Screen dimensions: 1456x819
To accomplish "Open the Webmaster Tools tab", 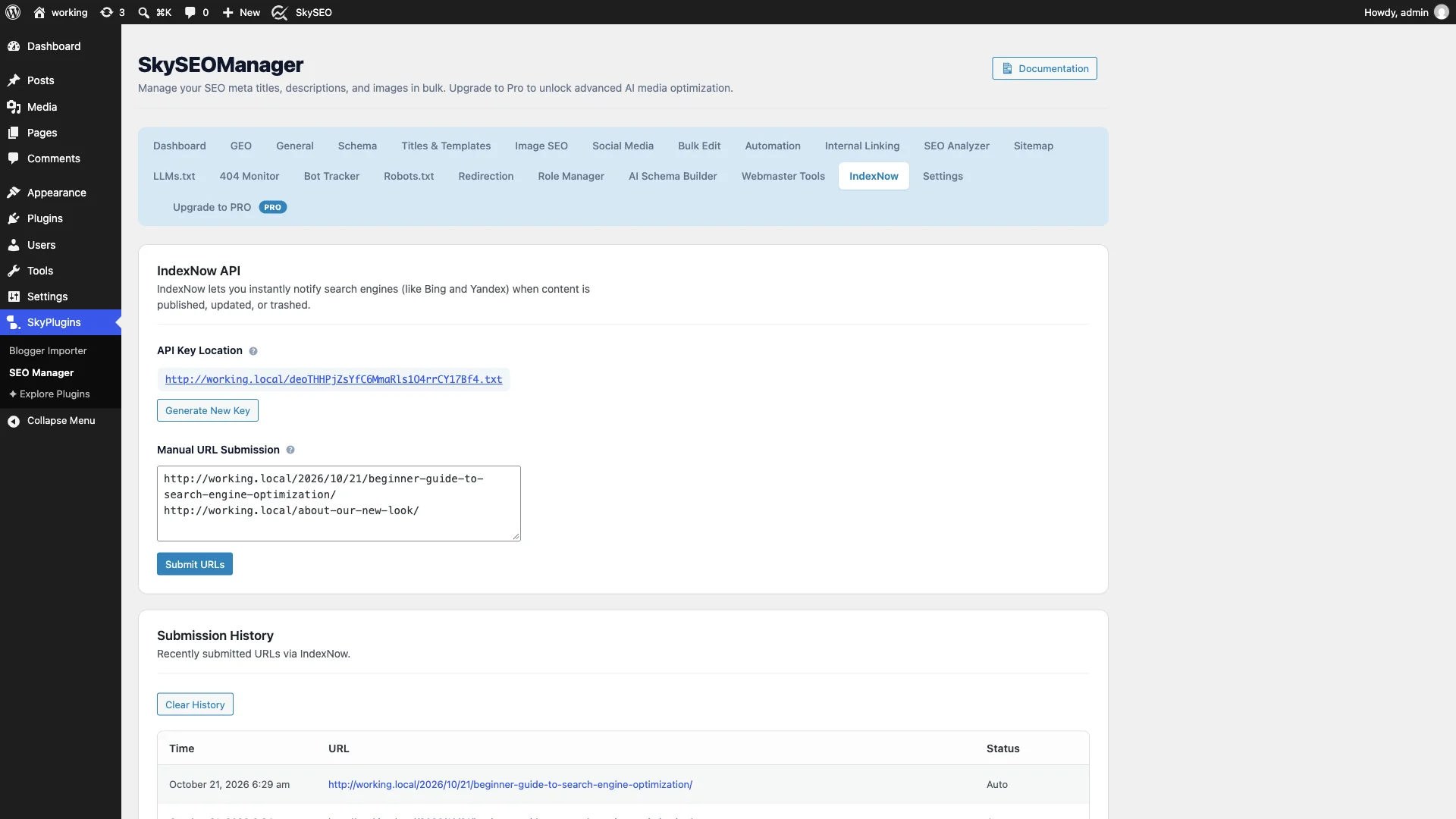I will [783, 176].
